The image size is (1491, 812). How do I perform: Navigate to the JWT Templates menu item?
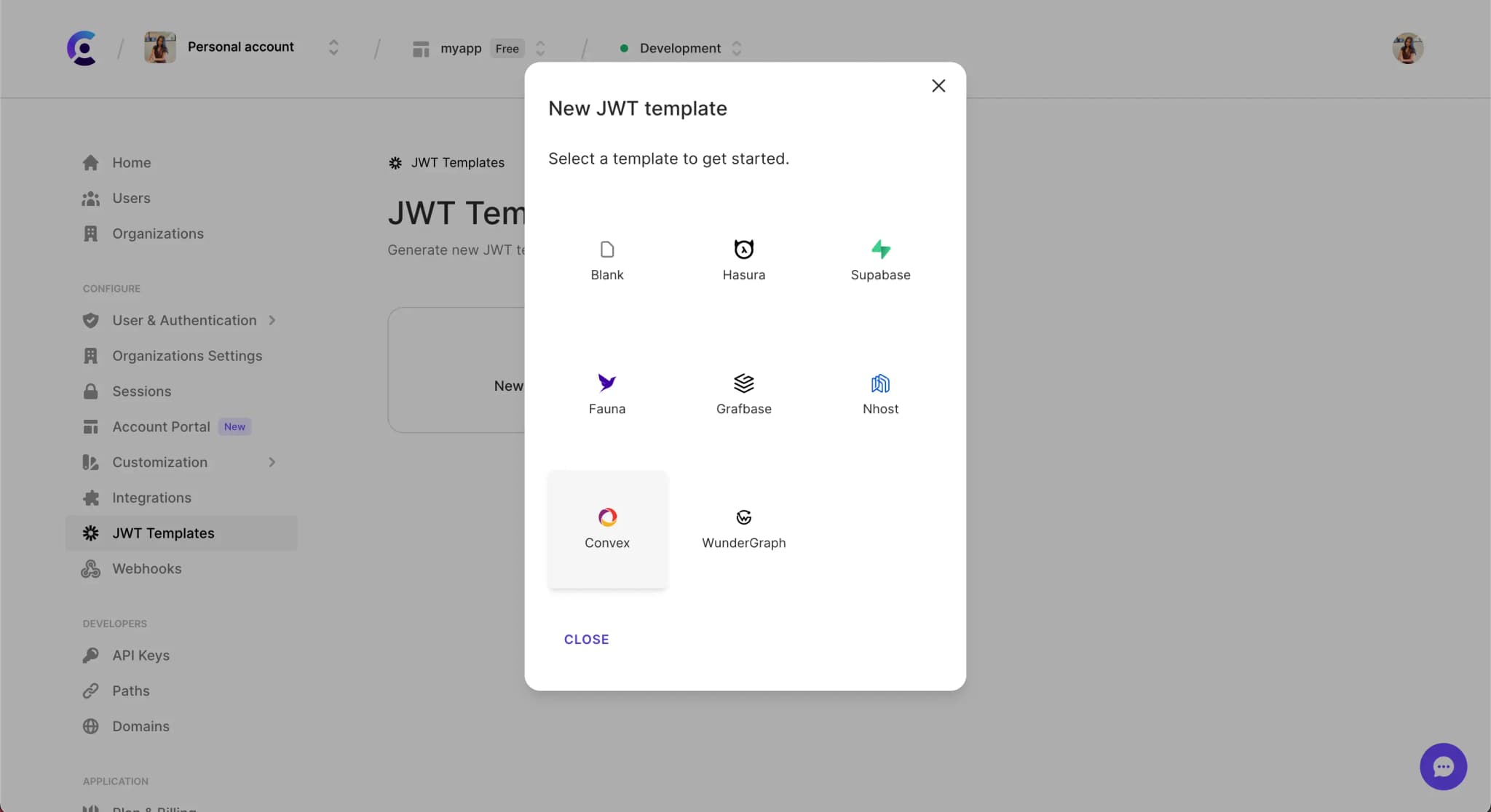[163, 533]
